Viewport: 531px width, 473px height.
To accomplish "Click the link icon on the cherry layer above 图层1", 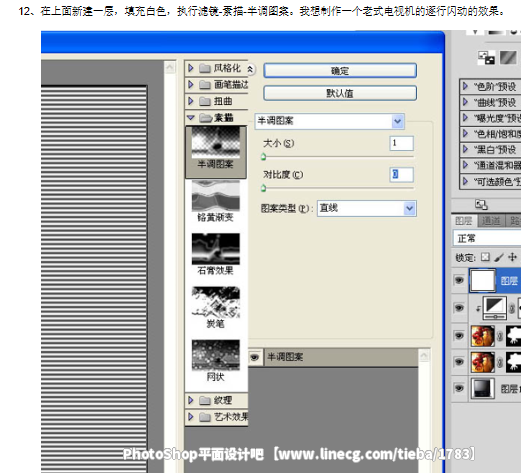I will [x=500, y=362].
